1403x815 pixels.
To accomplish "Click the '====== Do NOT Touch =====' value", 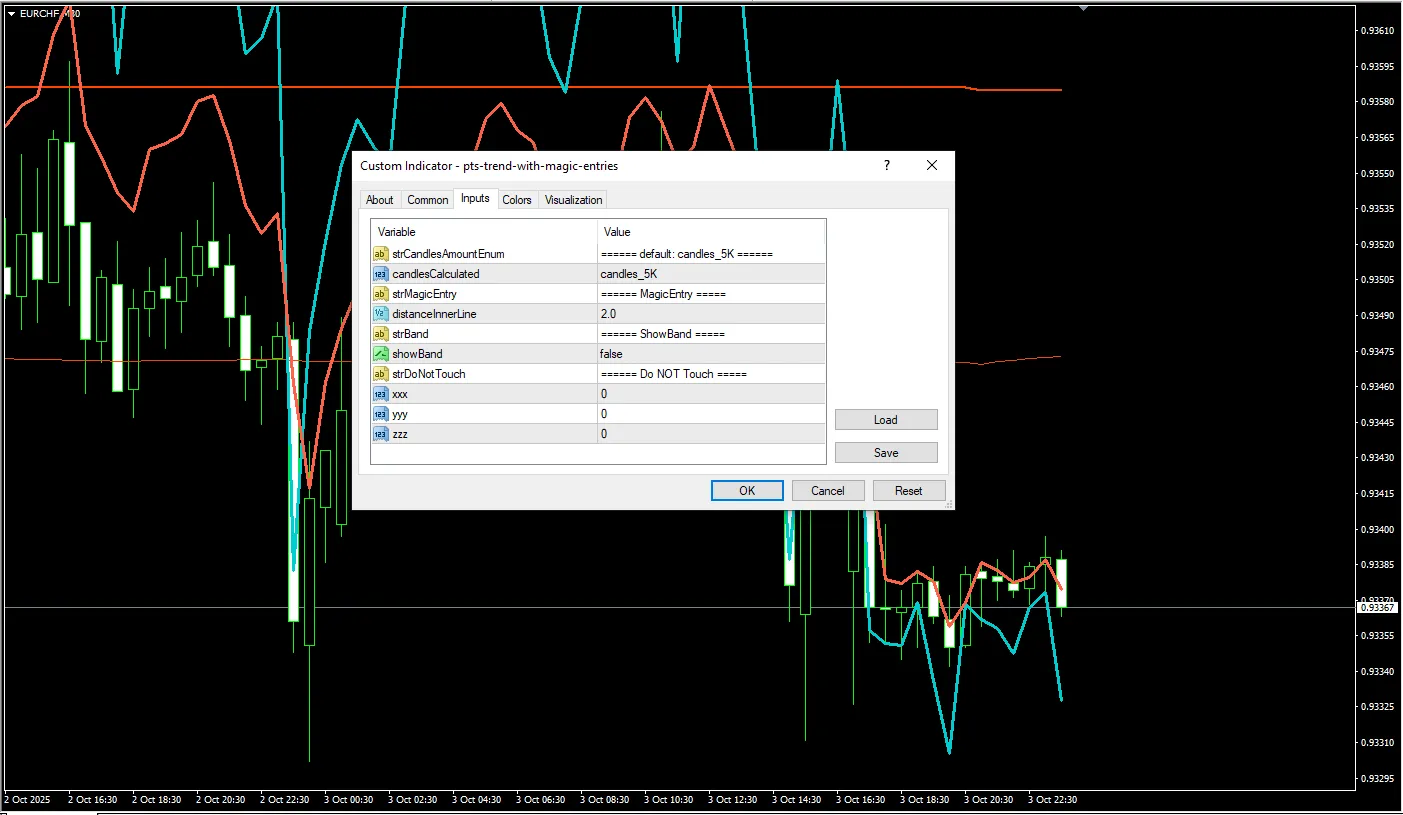I will pos(674,374).
